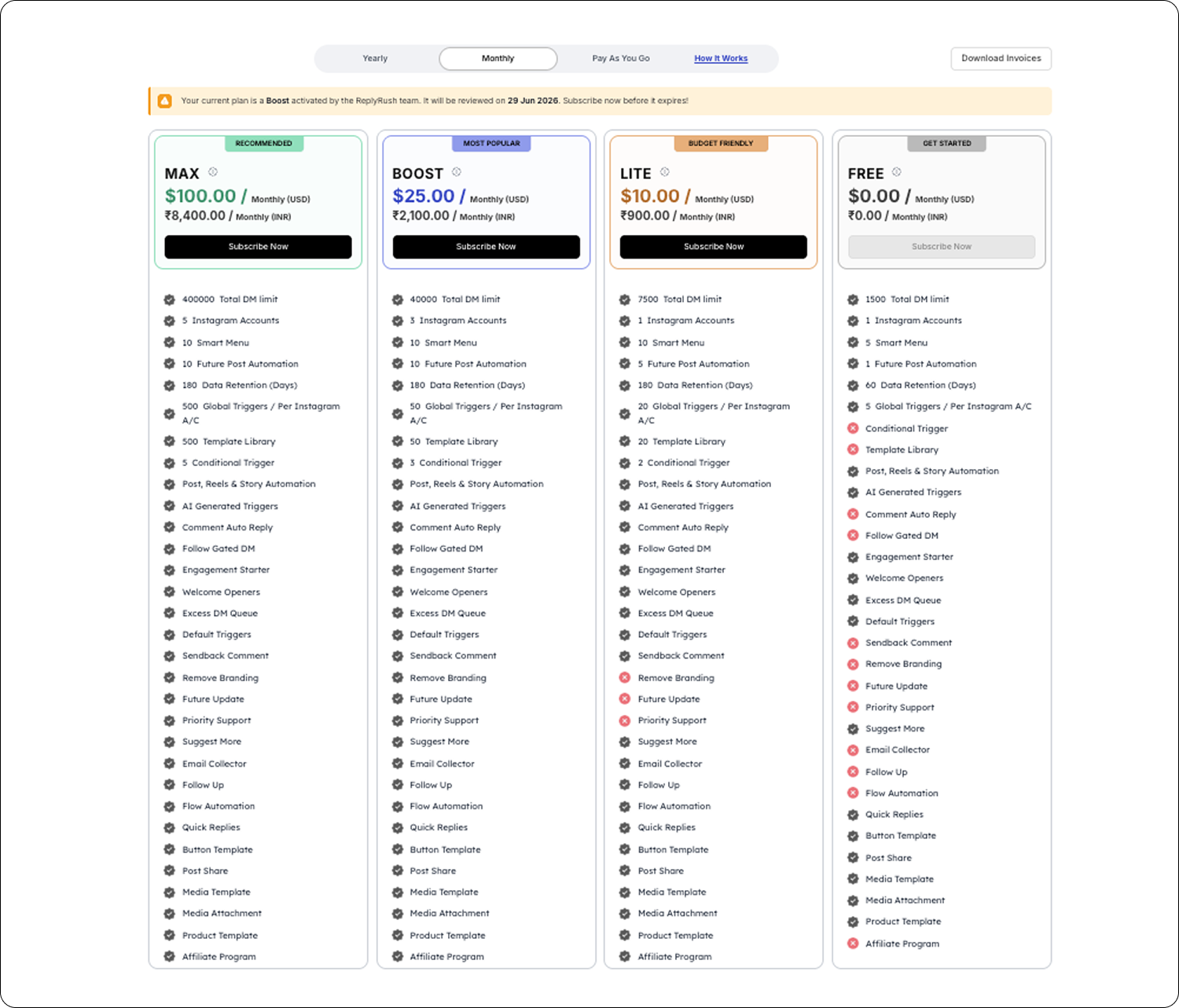Click red cross icon for FREE Affiliate Program
Image resolution: width=1179 pixels, height=1008 pixels.
[853, 944]
